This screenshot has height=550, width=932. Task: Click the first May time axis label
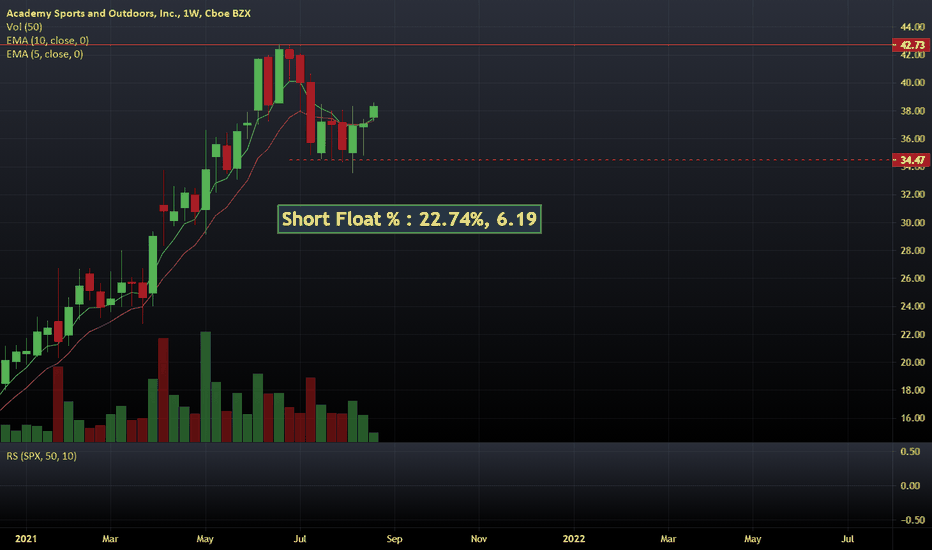click(x=205, y=539)
